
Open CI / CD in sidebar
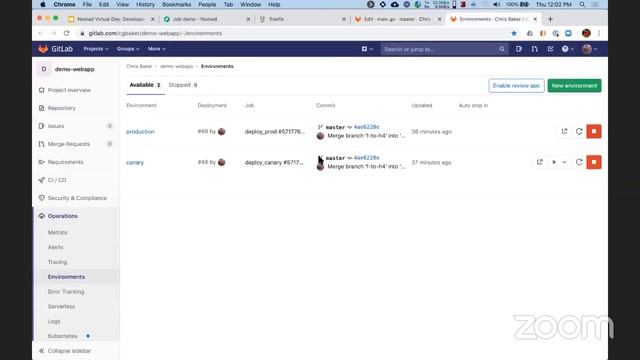[x=57, y=180]
